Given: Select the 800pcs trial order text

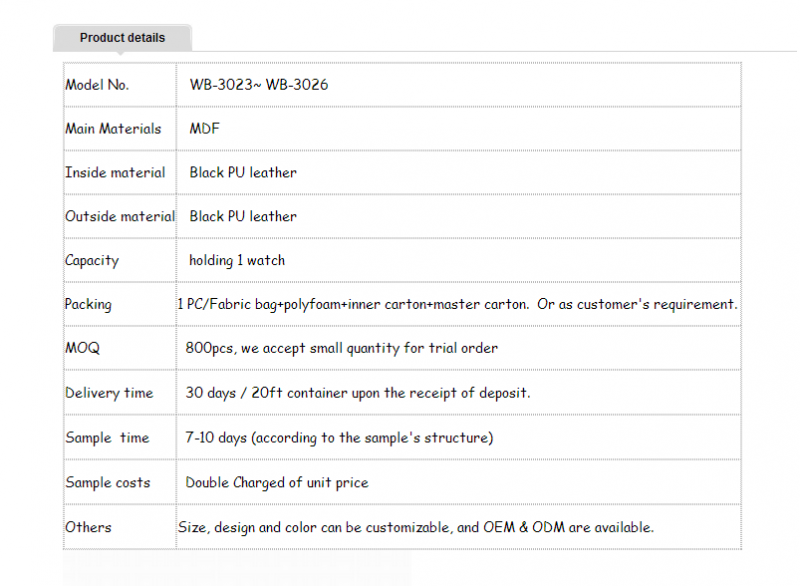Looking at the screenshot, I should pyautogui.click(x=341, y=348).
